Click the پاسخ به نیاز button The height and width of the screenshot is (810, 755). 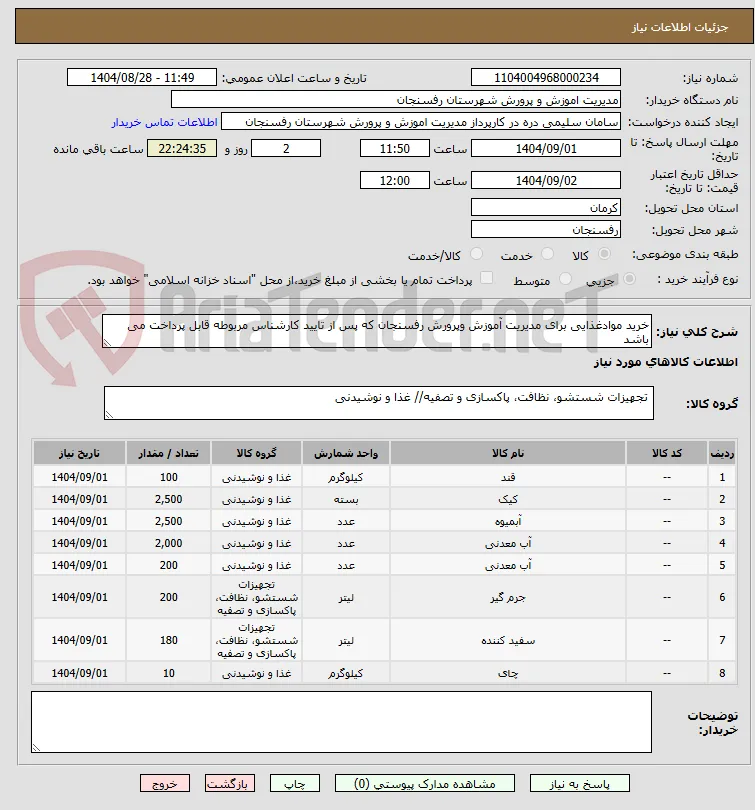click(579, 784)
